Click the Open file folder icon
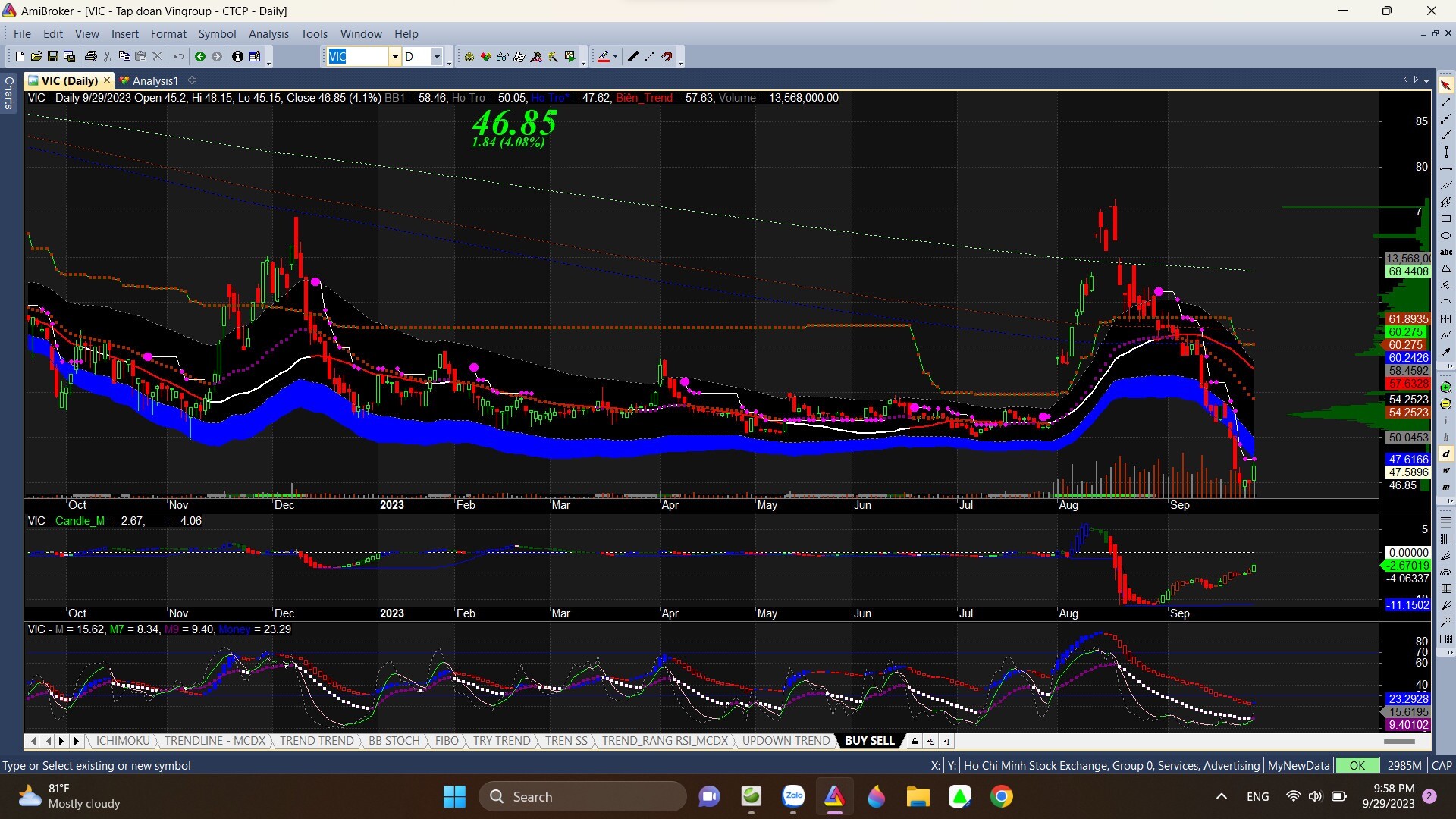This screenshot has width=1456, height=819. [x=36, y=56]
